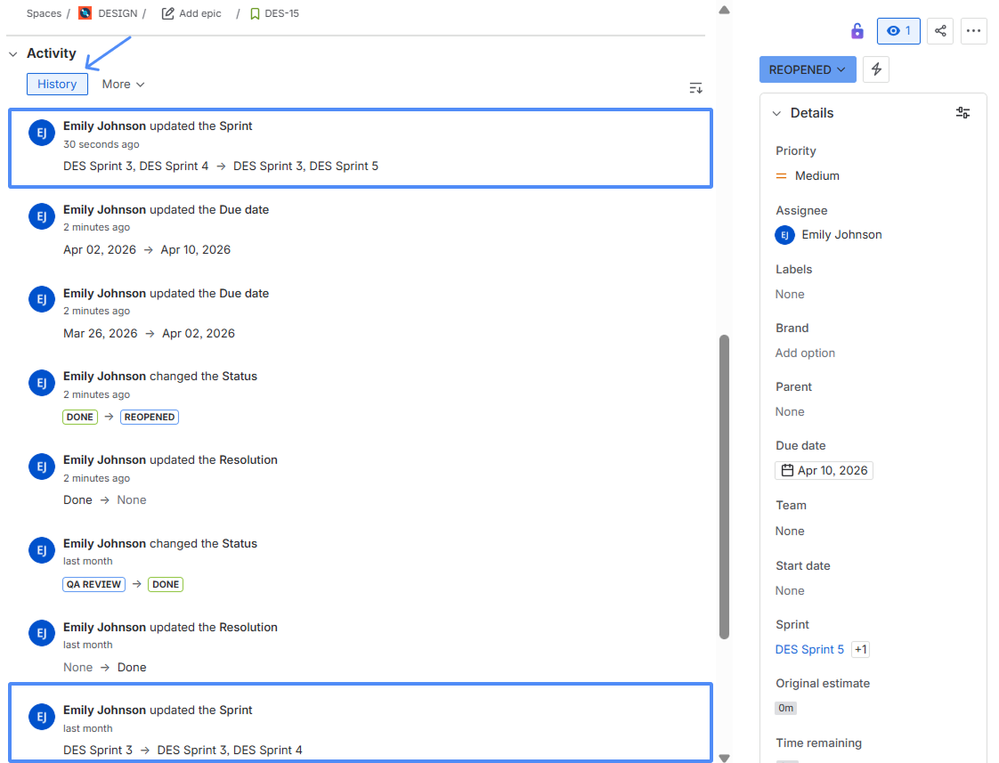Click Add option under Brand
The height and width of the screenshot is (763, 999).
[804, 352]
